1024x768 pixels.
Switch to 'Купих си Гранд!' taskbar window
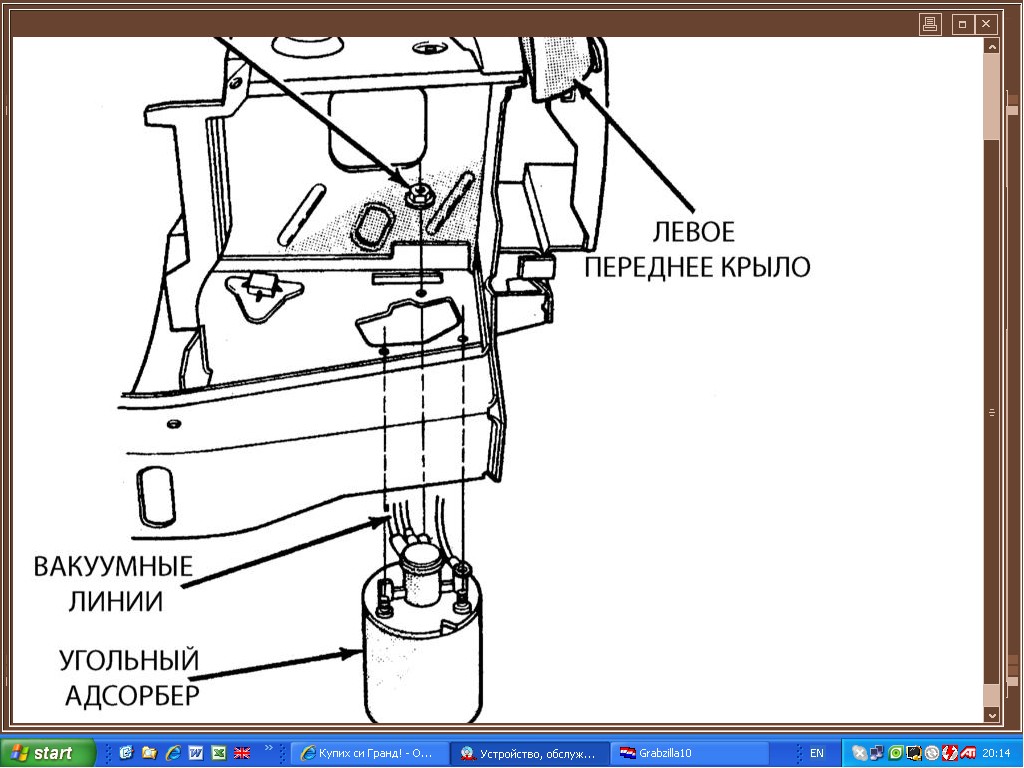367,752
